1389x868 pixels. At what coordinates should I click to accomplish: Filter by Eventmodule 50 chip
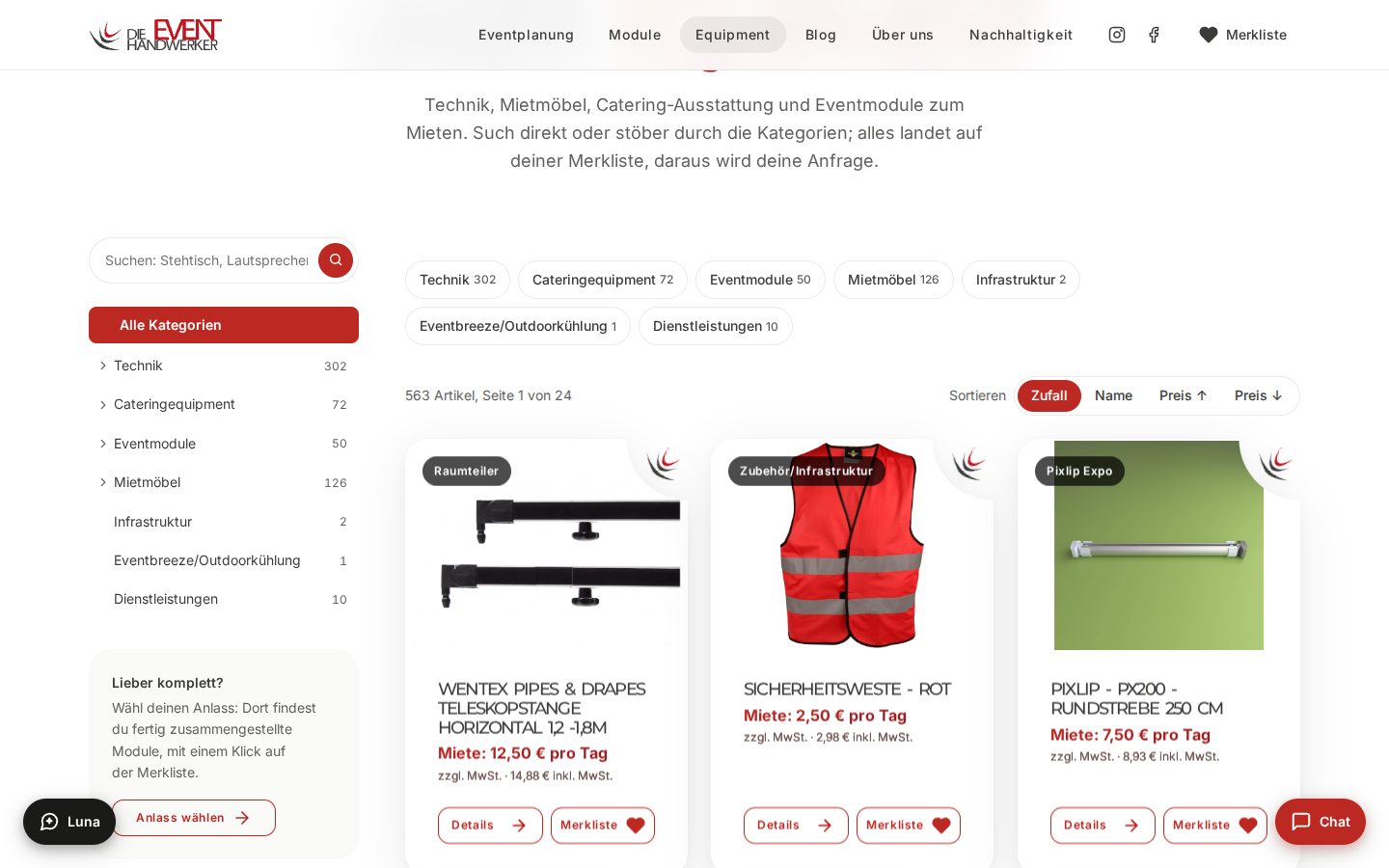[x=760, y=280]
